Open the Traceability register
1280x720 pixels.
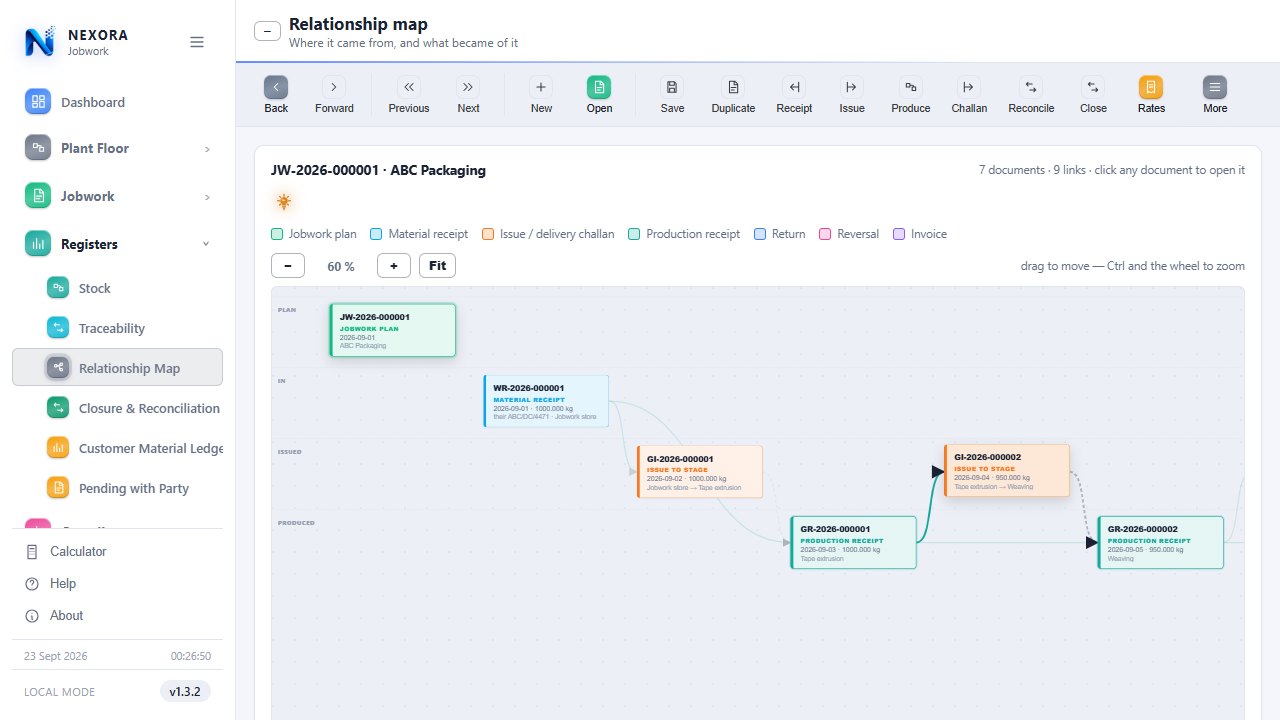coord(118,328)
